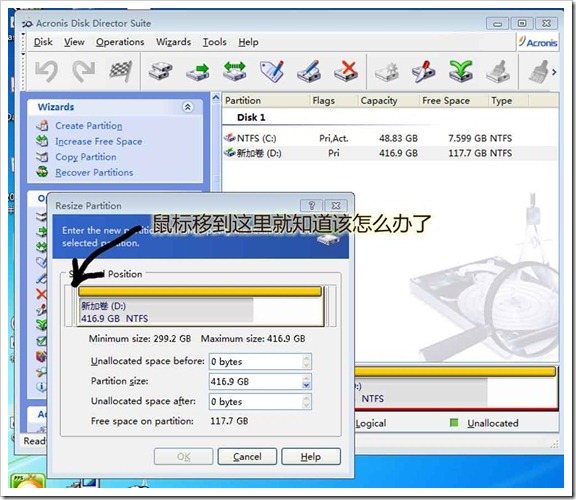Collapse the Wizards panel chevron

tap(188, 107)
